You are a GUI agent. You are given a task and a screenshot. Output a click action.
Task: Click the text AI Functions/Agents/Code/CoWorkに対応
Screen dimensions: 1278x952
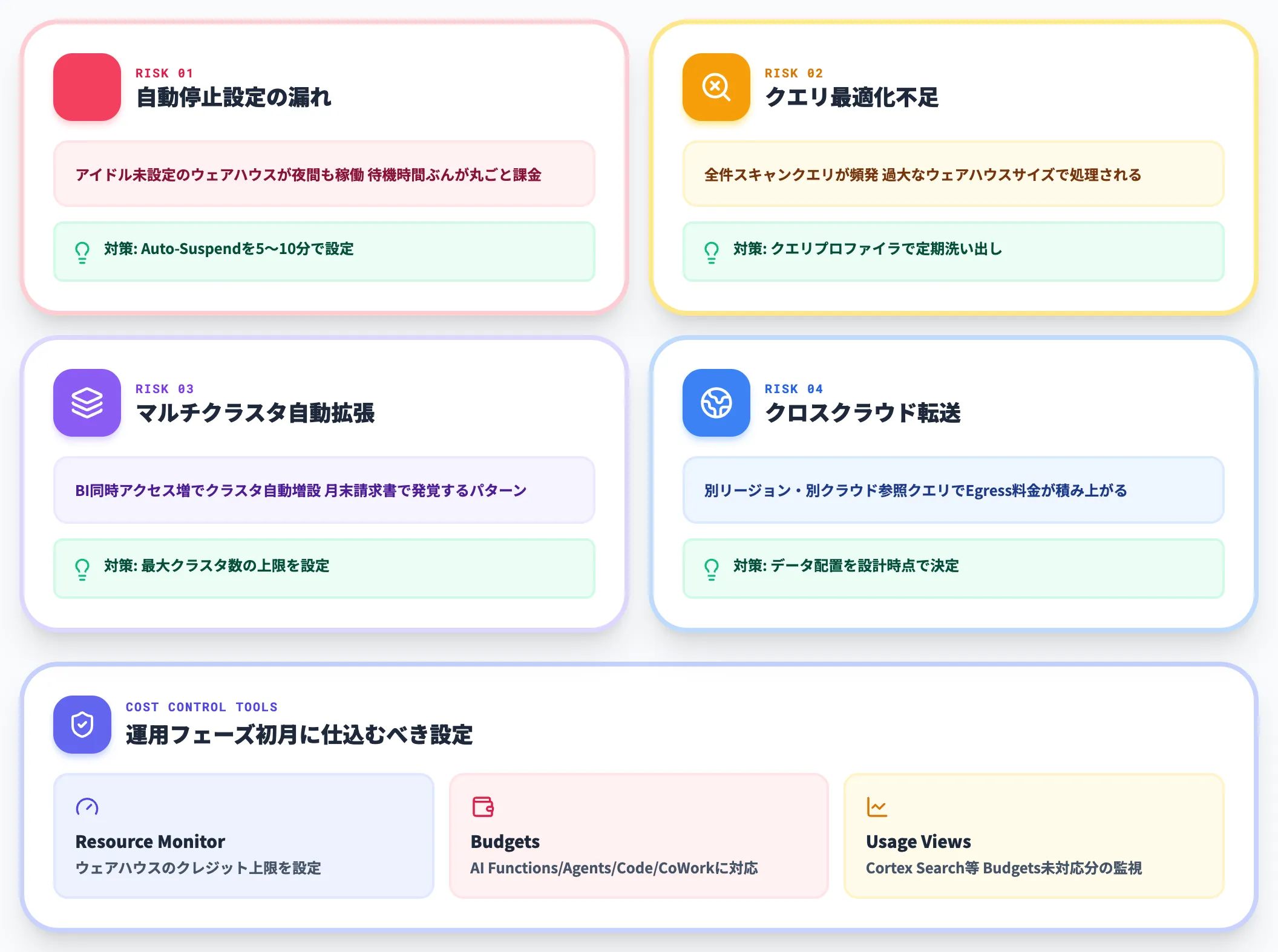614,868
